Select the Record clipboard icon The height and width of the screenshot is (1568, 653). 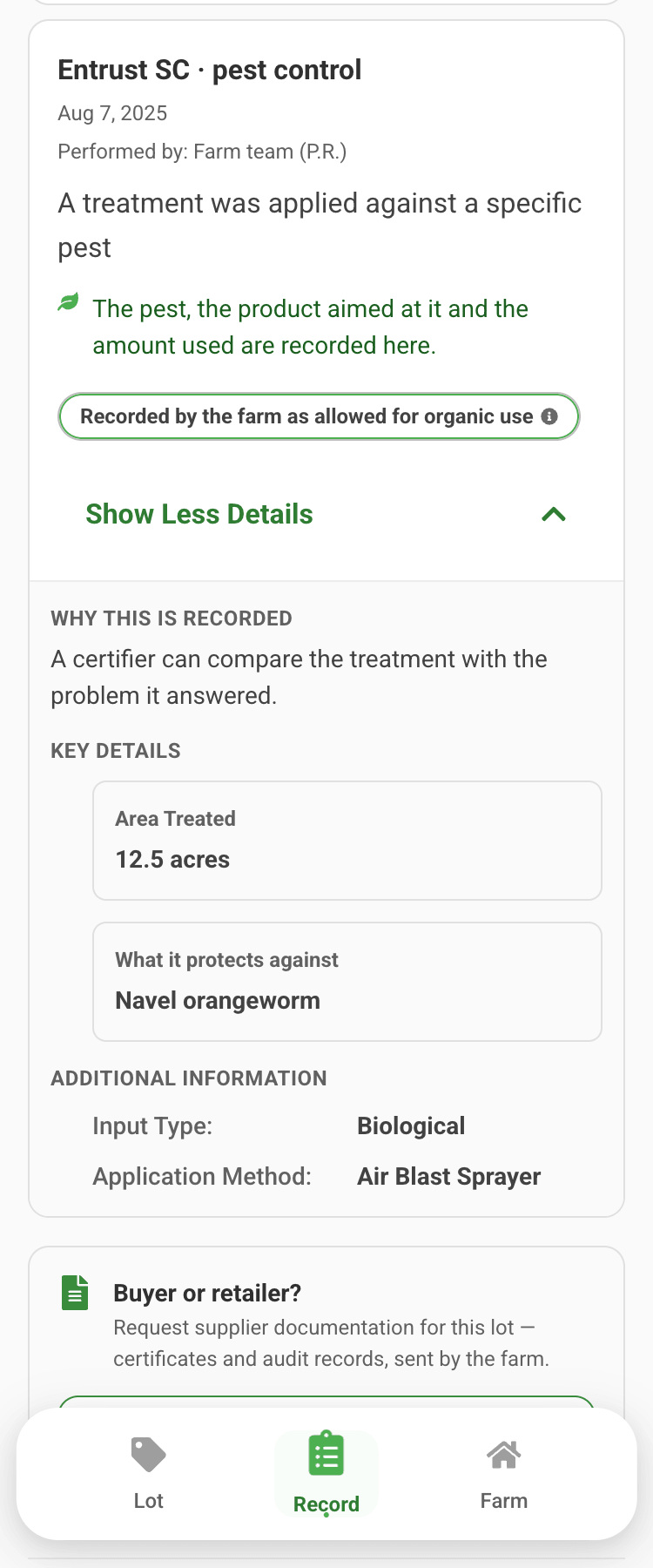pos(326,1453)
